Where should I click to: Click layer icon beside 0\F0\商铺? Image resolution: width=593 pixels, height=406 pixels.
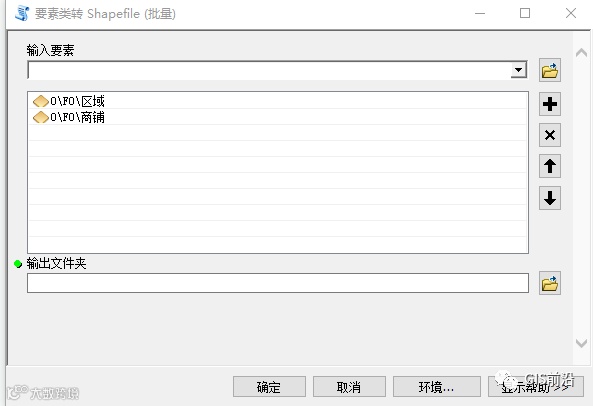pos(40,118)
